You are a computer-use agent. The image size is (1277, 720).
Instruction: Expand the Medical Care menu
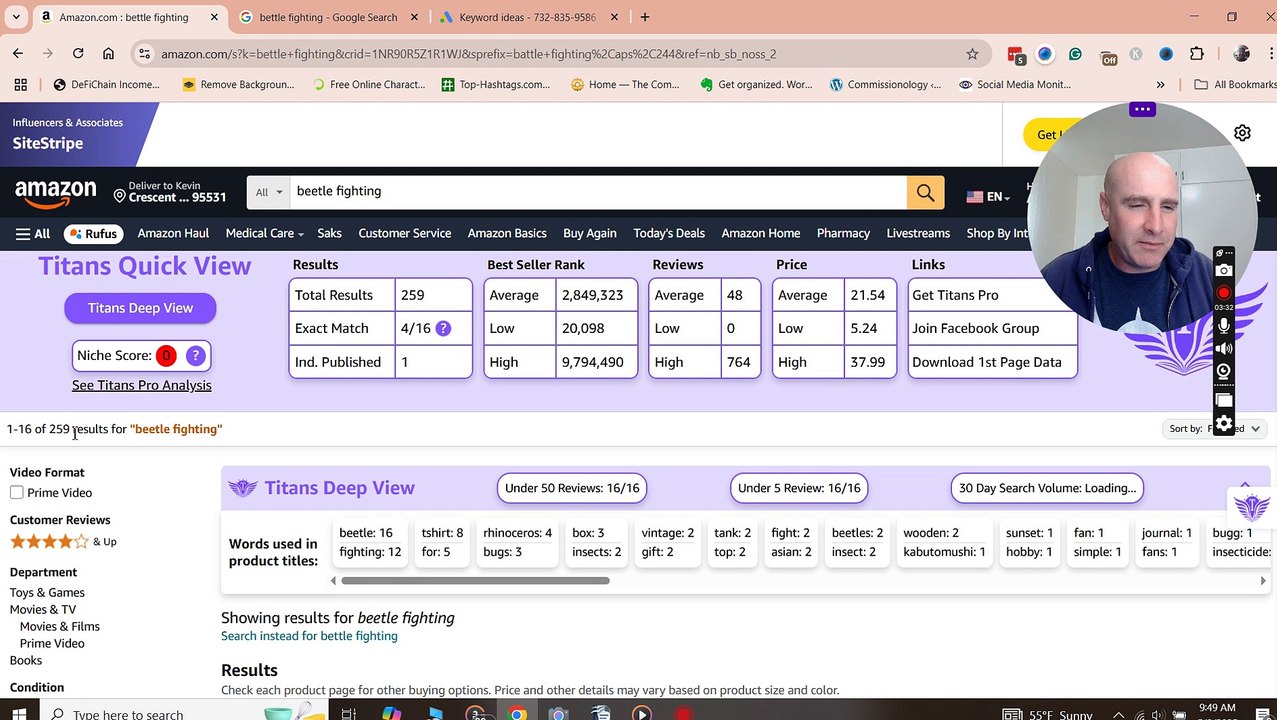coord(265,233)
